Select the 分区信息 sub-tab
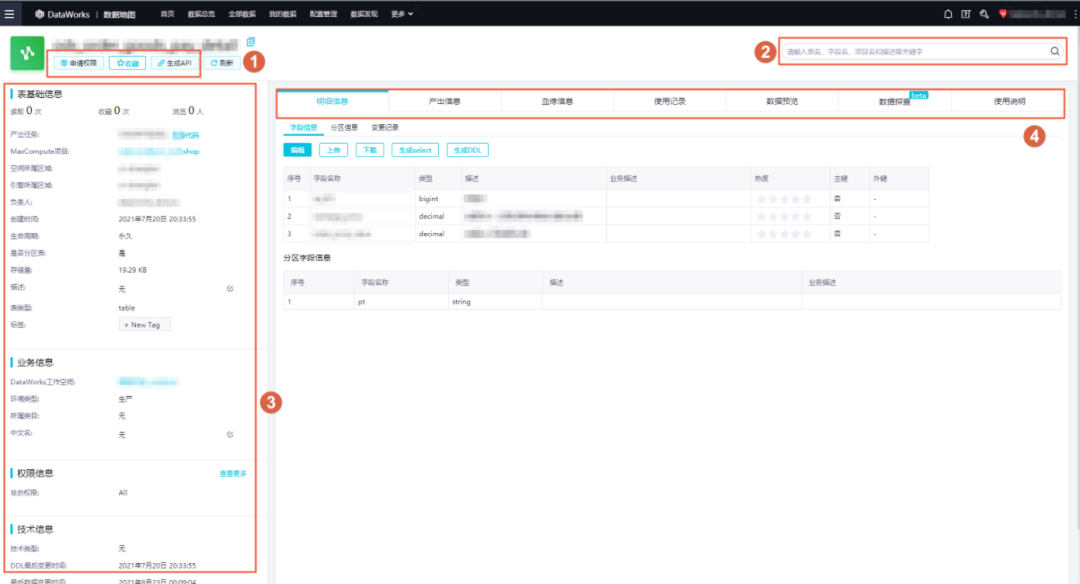 (x=344, y=127)
